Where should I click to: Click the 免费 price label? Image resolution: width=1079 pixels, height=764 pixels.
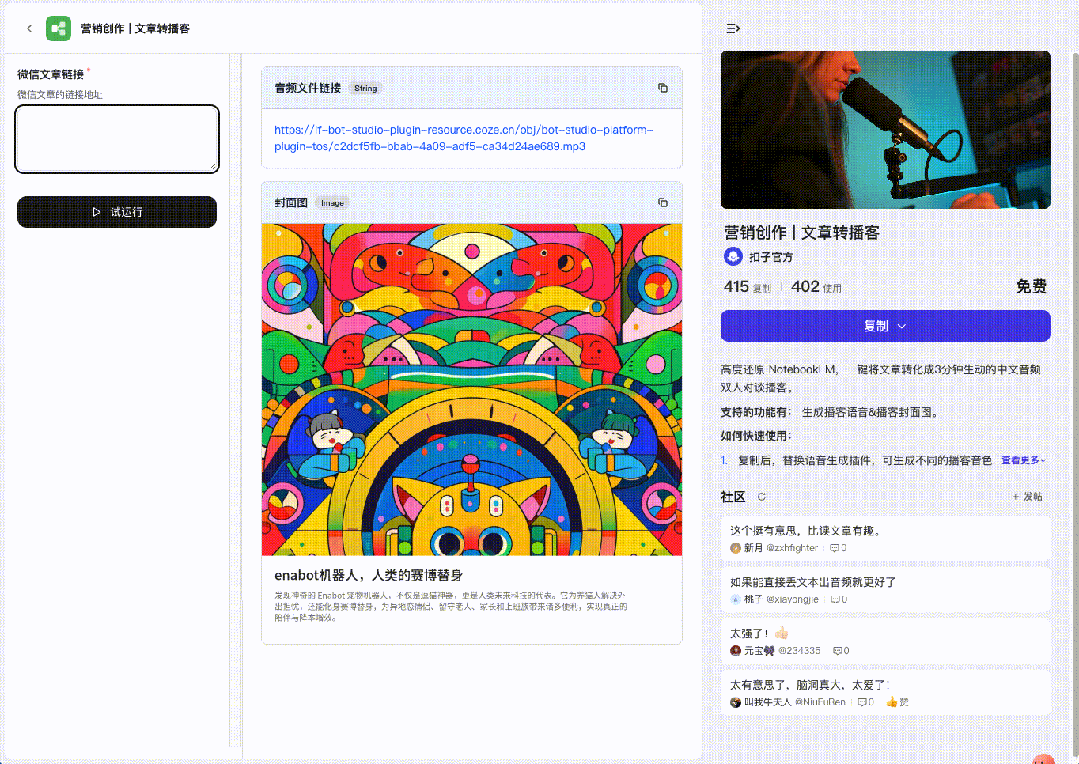1031,286
